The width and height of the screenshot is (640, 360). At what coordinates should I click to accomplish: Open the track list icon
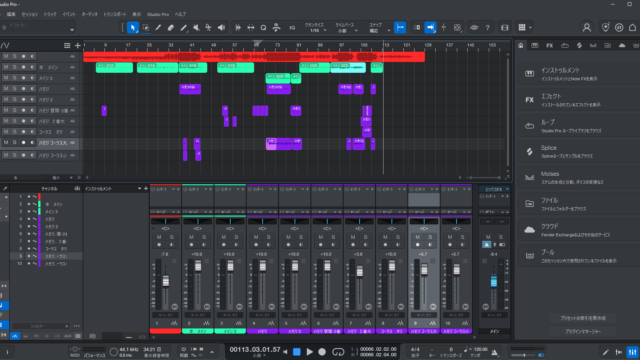pos(67,45)
